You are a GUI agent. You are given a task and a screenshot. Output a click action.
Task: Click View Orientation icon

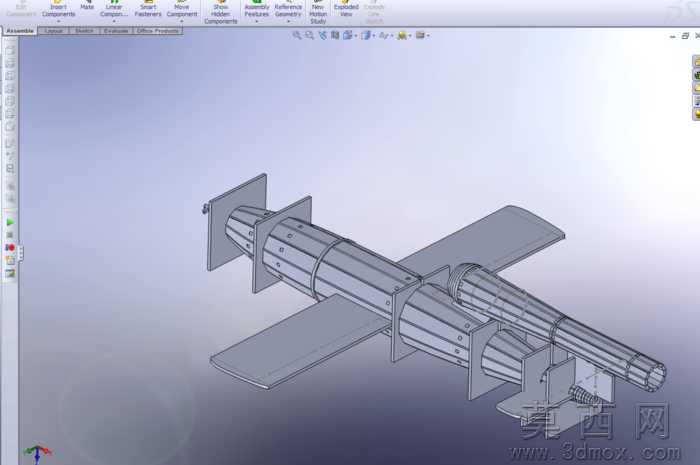(347, 35)
